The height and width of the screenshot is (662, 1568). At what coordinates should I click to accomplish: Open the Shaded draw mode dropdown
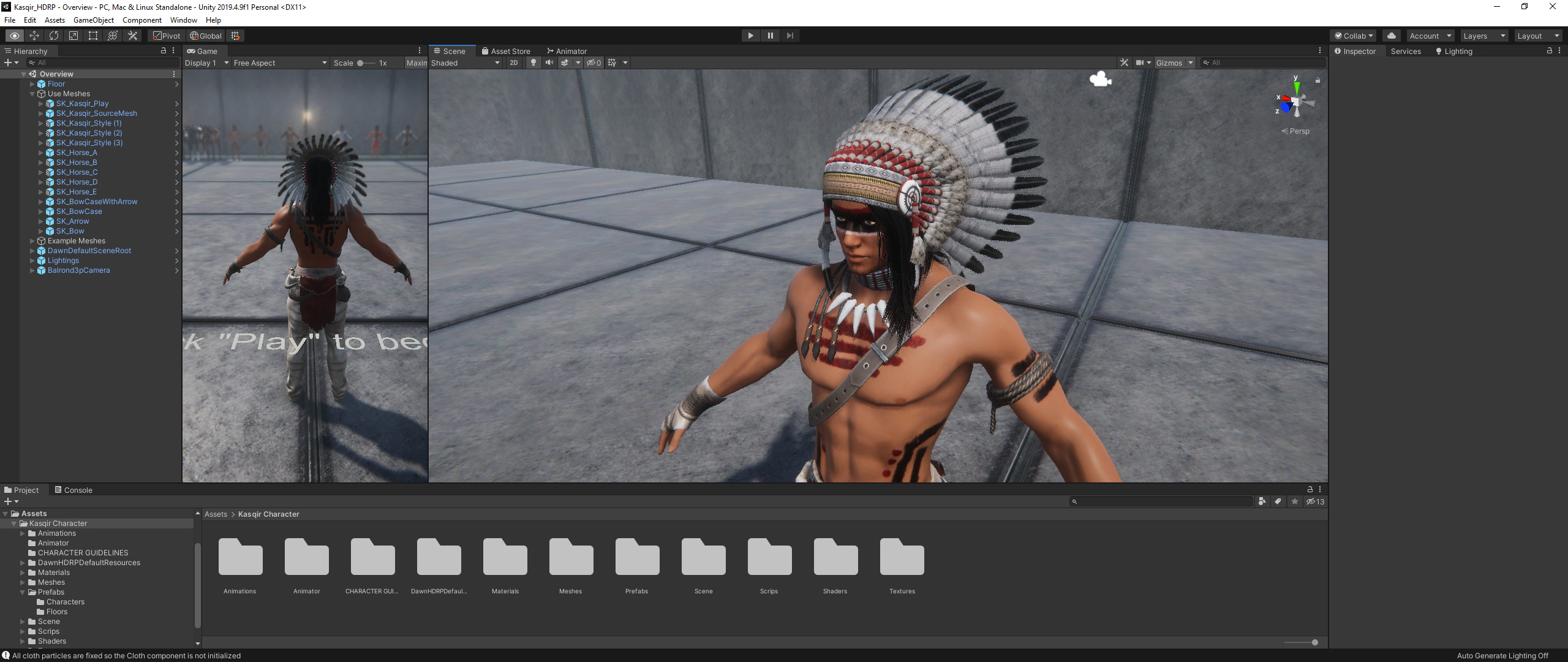[466, 63]
